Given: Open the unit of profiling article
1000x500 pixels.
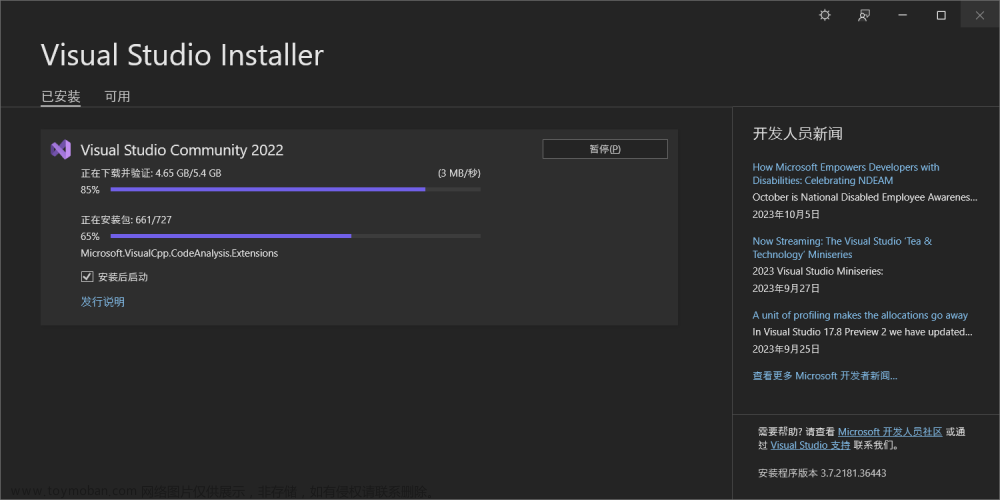Looking at the screenshot, I should (x=860, y=315).
